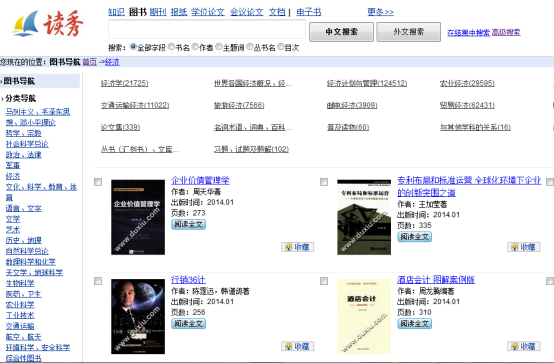The width and height of the screenshot is (554, 363).
Task: Click the main search input field
Action: pos(207,29)
